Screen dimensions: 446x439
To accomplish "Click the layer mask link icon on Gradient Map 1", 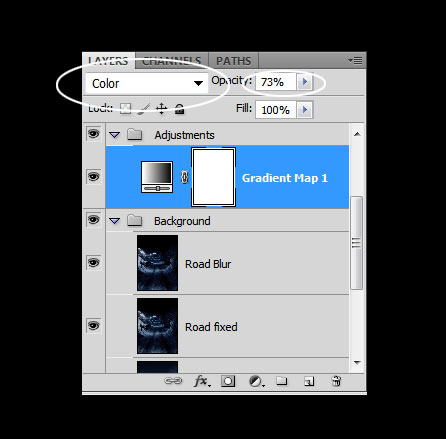I will click(184, 177).
